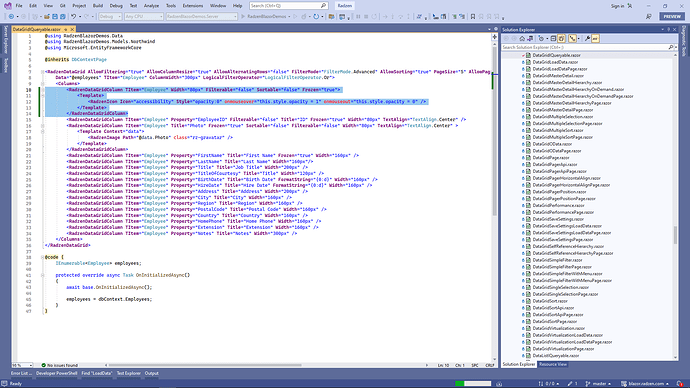Click the bookmark toggle toolbar icon
The image size is (690, 388).
473,16
